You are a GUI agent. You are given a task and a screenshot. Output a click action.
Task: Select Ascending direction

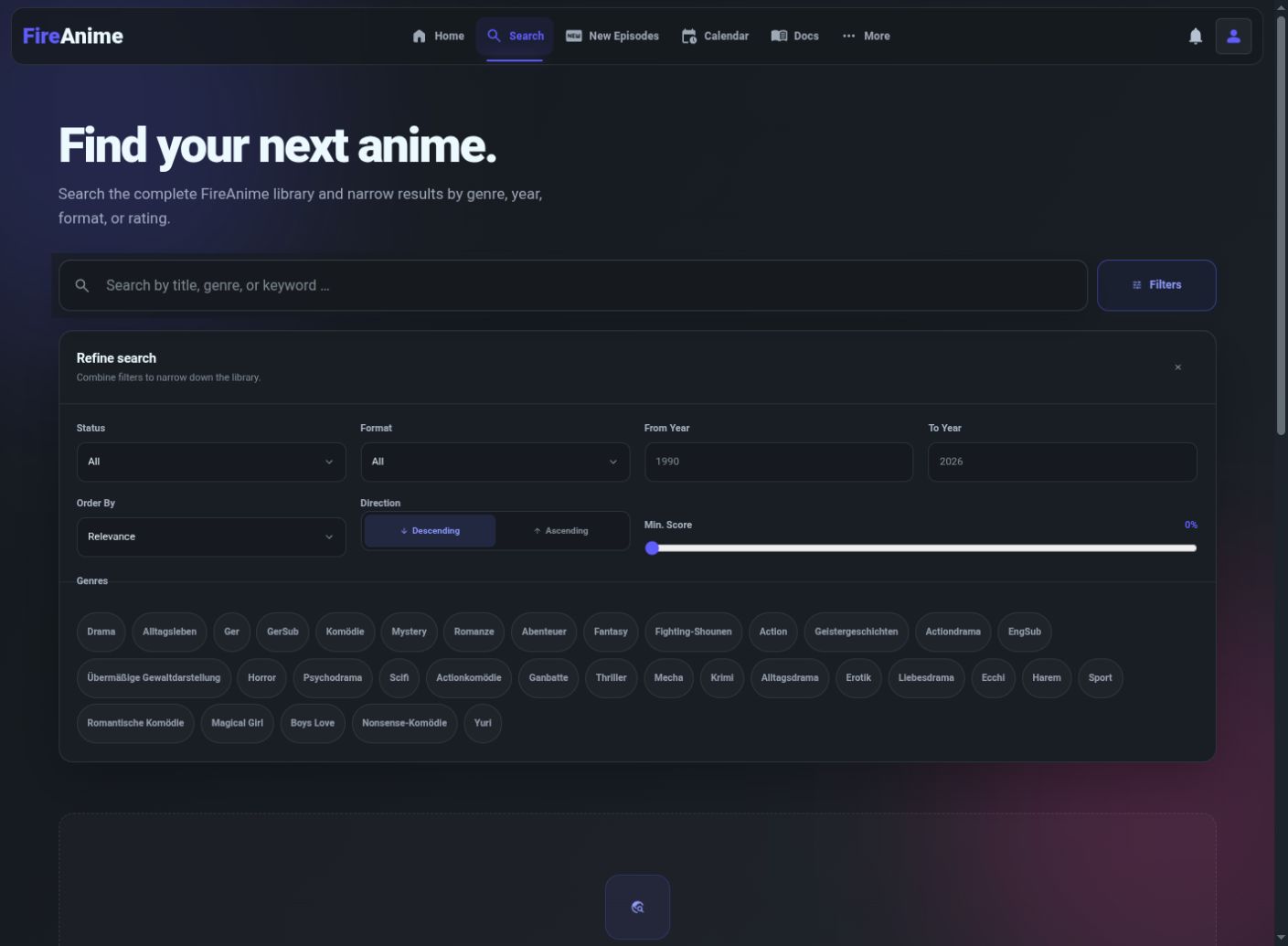pyautogui.click(x=560, y=531)
